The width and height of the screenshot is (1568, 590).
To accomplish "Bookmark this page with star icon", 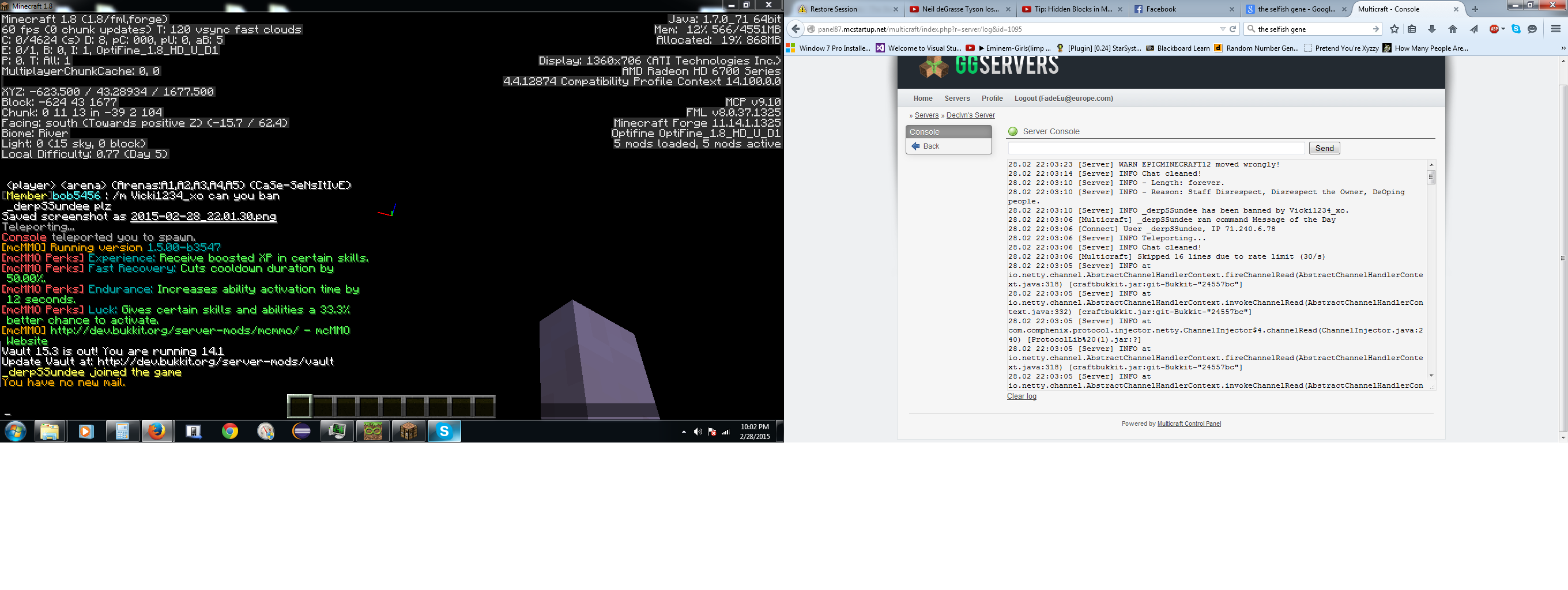I will 1394,29.
